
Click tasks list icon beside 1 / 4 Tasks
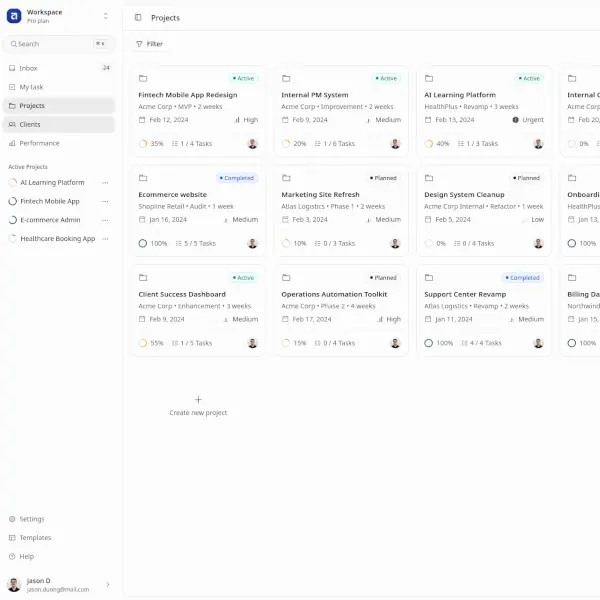(175, 144)
